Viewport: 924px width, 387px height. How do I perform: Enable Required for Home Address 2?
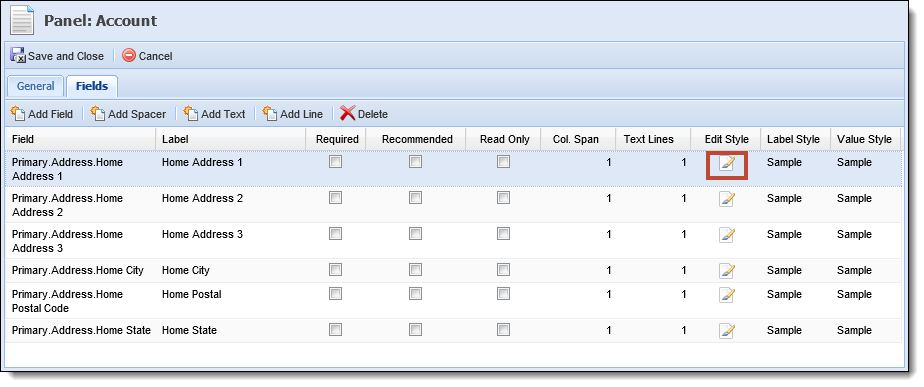pyautogui.click(x=335, y=197)
